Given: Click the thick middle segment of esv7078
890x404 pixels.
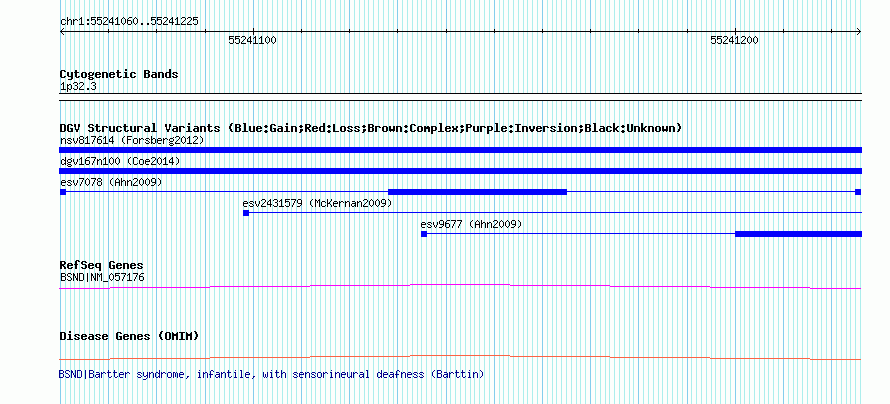Looking at the screenshot, I should coord(477,192).
